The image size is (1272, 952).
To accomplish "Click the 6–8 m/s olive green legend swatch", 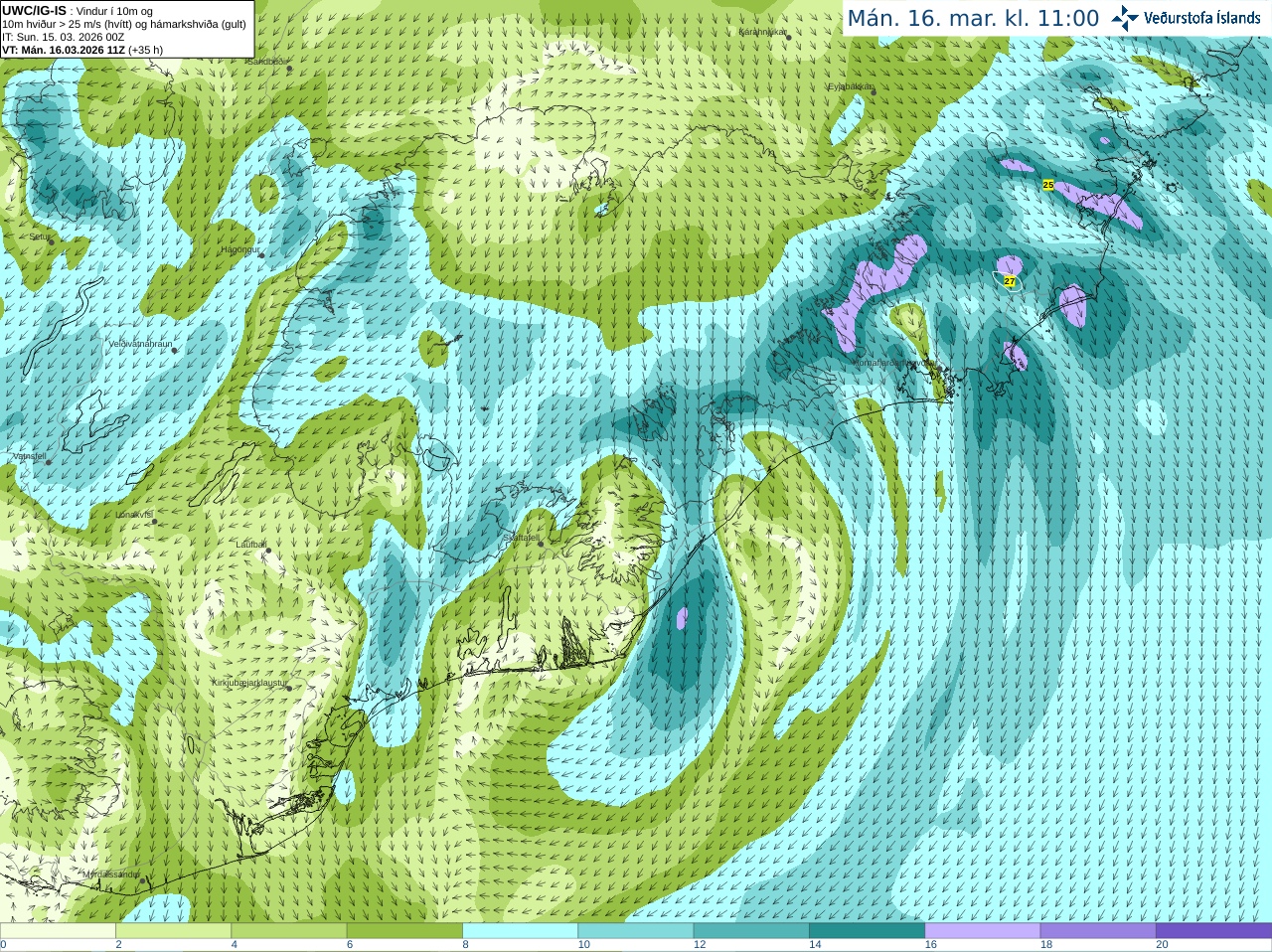I will 404,931.
